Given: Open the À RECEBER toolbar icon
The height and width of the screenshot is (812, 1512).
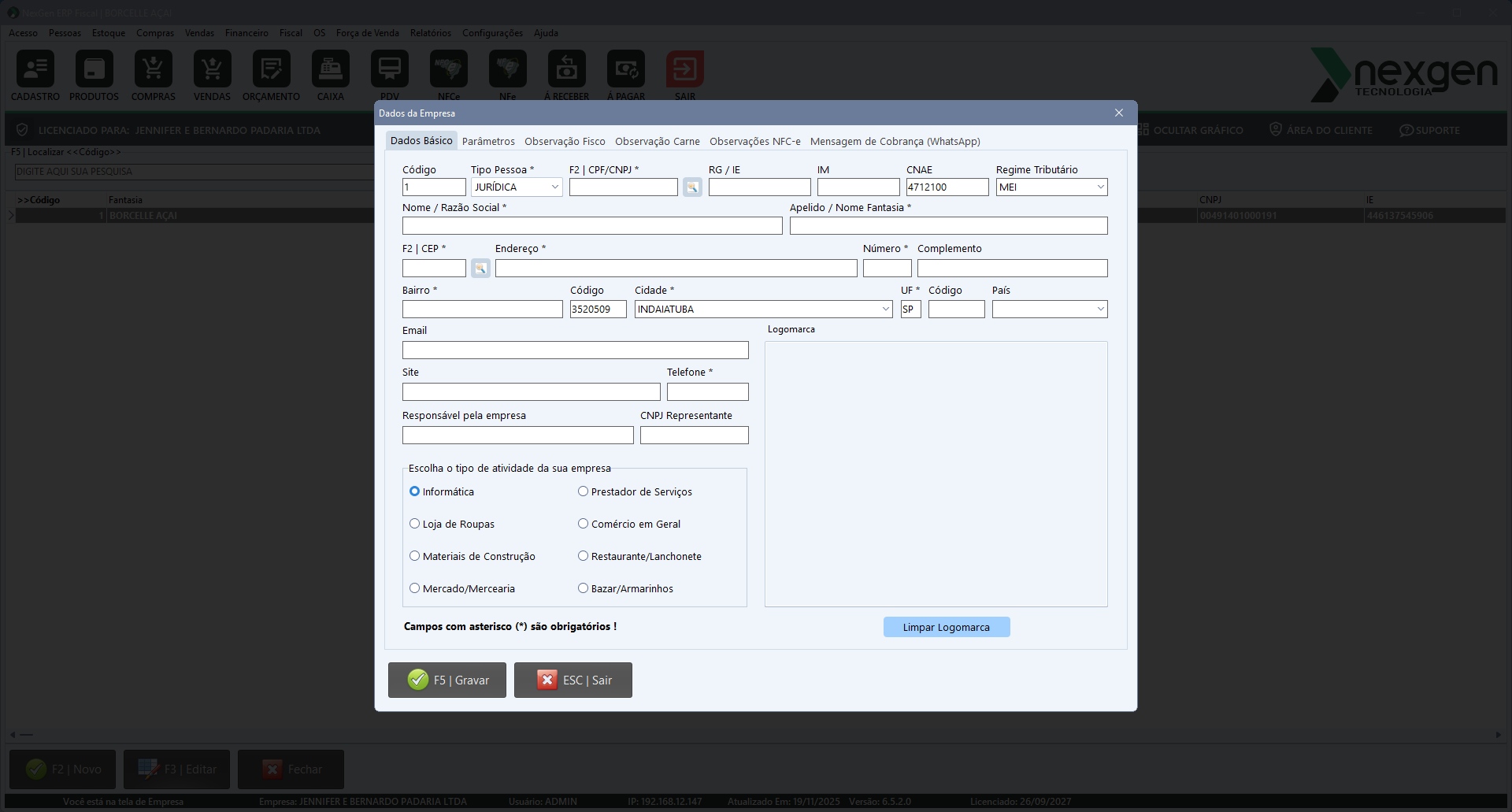Looking at the screenshot, I should 567,70.
